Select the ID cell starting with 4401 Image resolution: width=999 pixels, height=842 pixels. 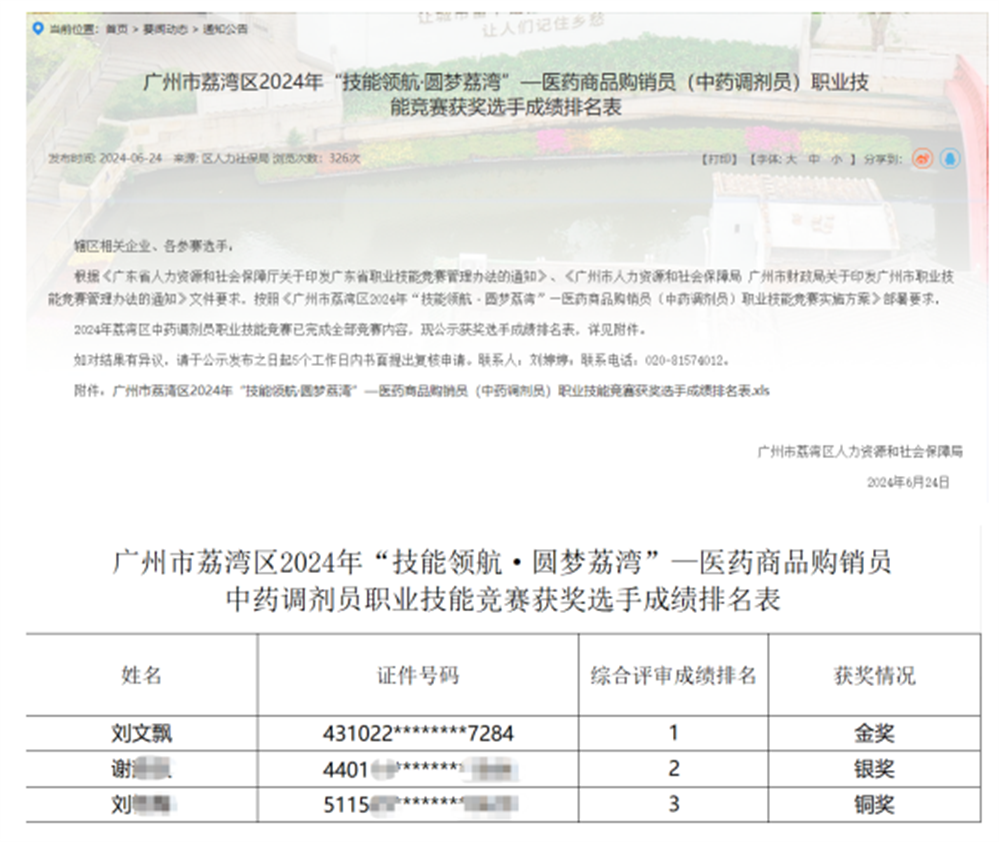click(x=419, y=769)
